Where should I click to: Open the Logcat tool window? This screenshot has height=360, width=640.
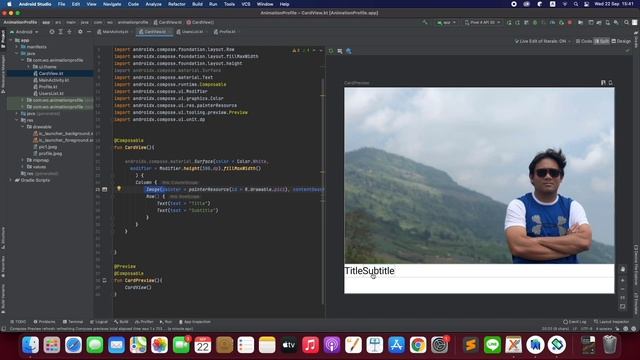click(99, 322)
